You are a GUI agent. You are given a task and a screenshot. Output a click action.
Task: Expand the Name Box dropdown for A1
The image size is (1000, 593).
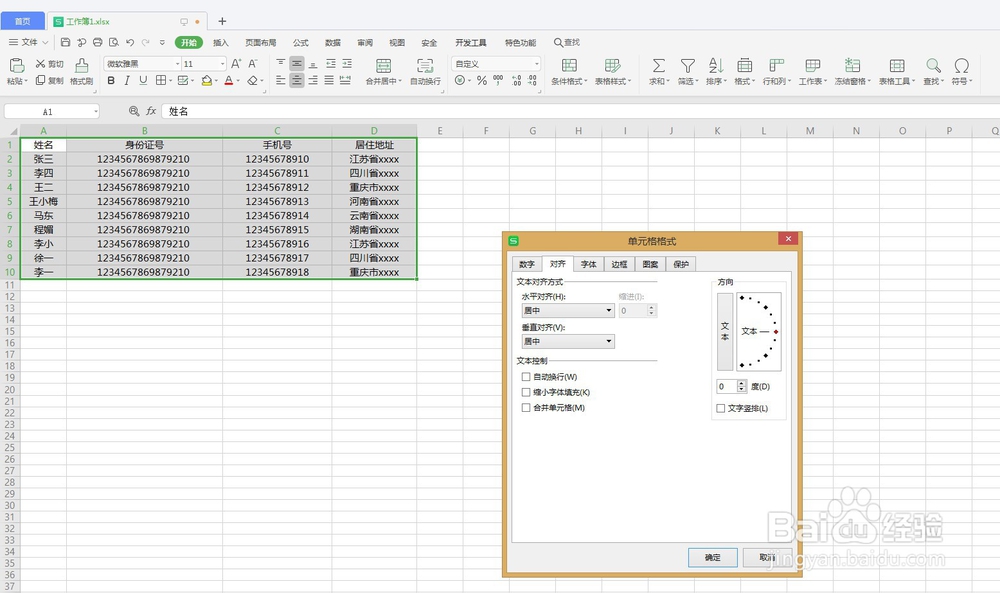(96, 112)
